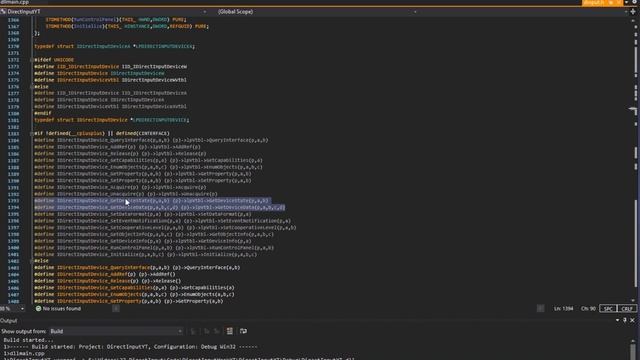This screenshot has height=360, width=640.
Task: Click the 'Build started...' output line
Action: 28,340
